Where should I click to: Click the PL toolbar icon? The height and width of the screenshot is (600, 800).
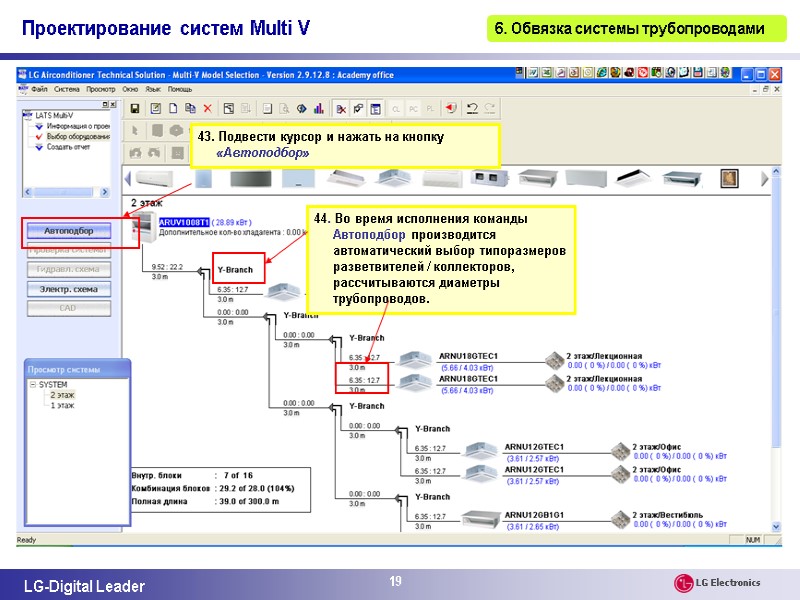(x=431, y=109)
